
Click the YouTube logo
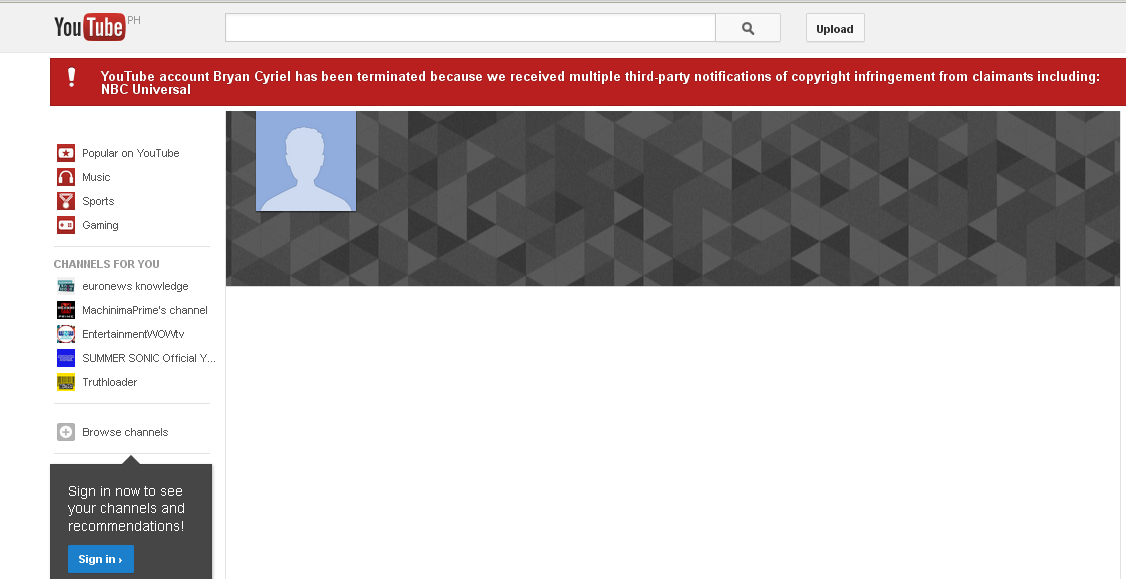[x=89, y=27]
